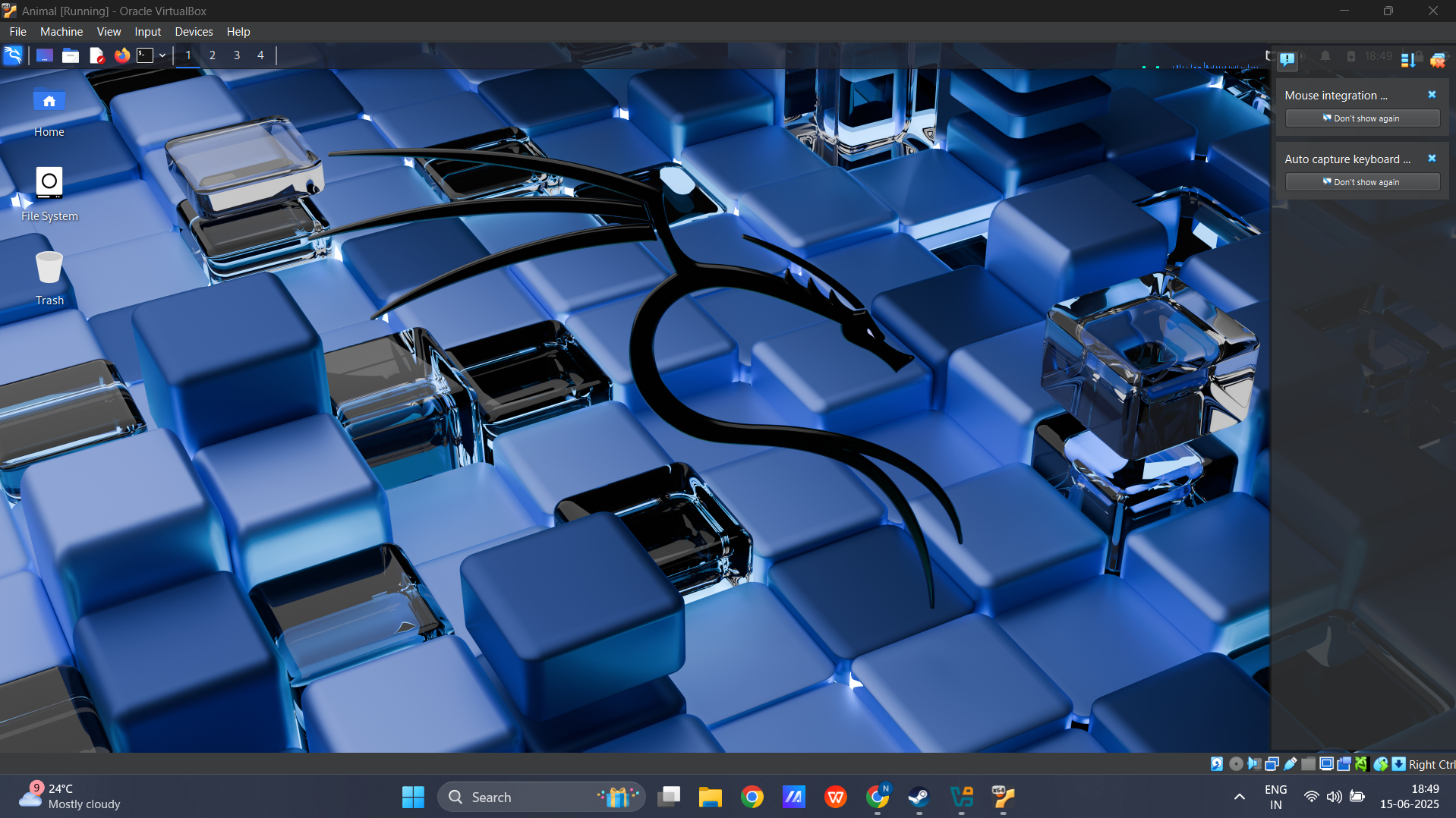Click the hard disk activity status icon

[1217, 764]
